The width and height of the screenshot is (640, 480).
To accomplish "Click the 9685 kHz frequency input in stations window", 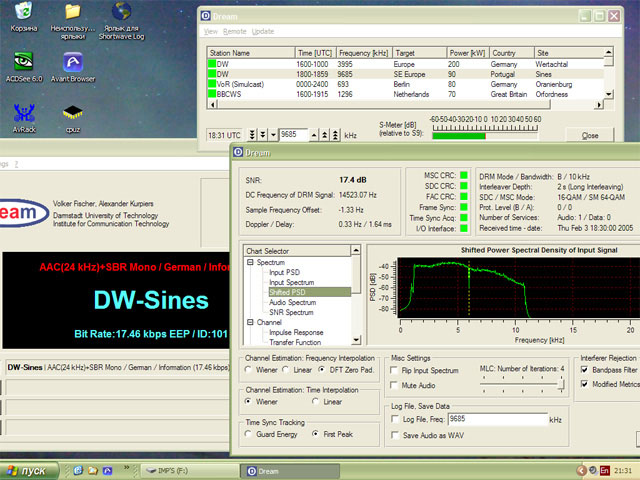I will click(293, 134).
